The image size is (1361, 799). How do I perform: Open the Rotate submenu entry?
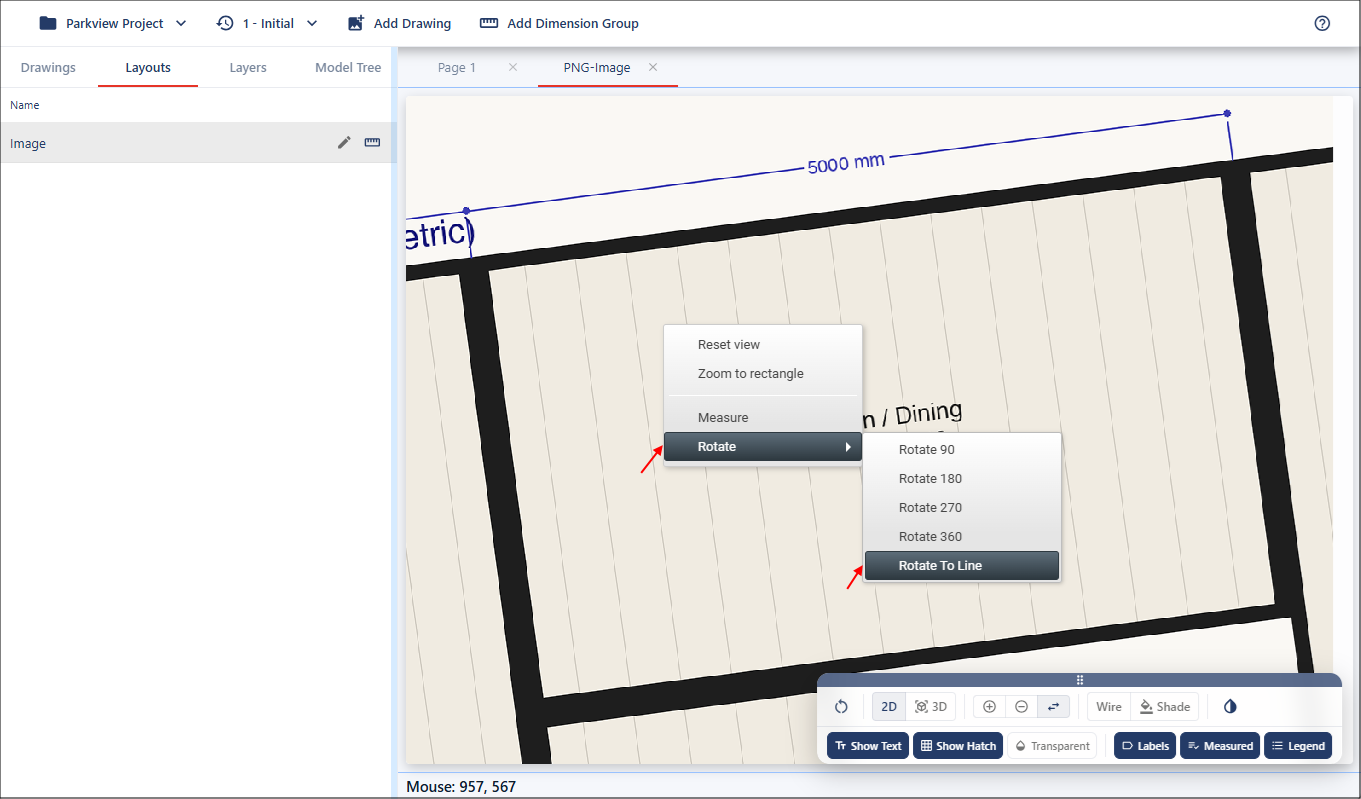tap(763, 446)
